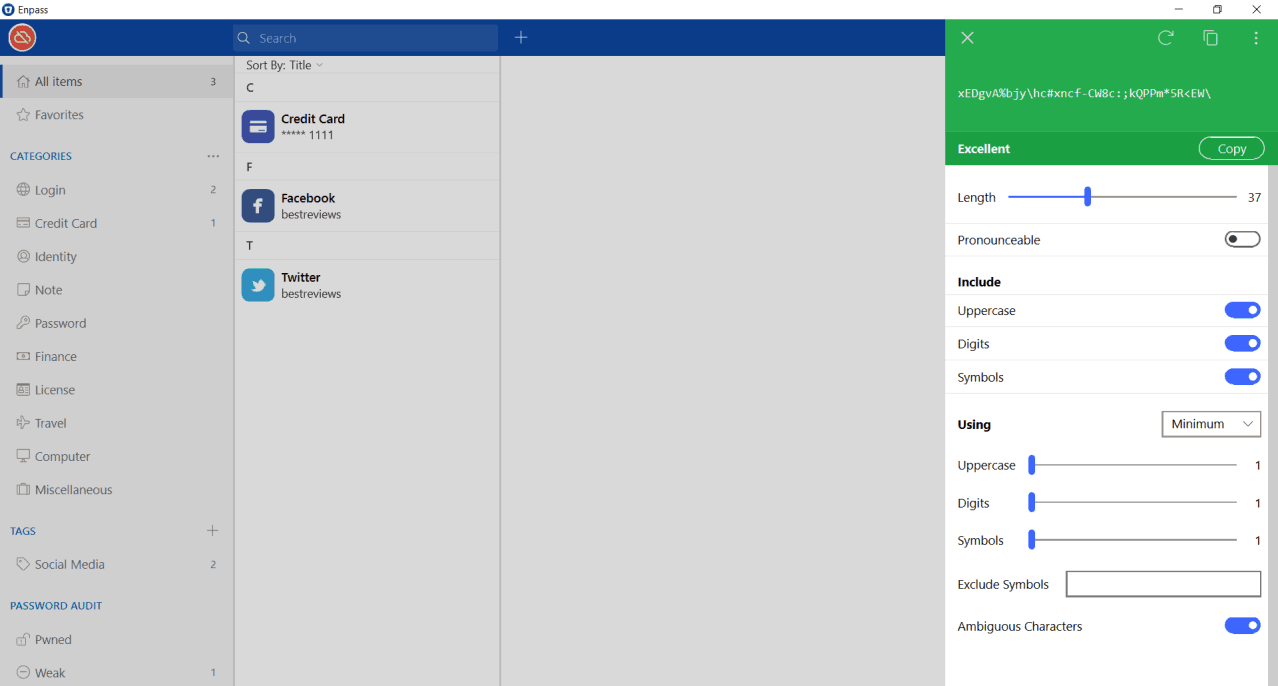Disable the Symbols include toggle
1278x686 pixels.
tap(1242, 377)
